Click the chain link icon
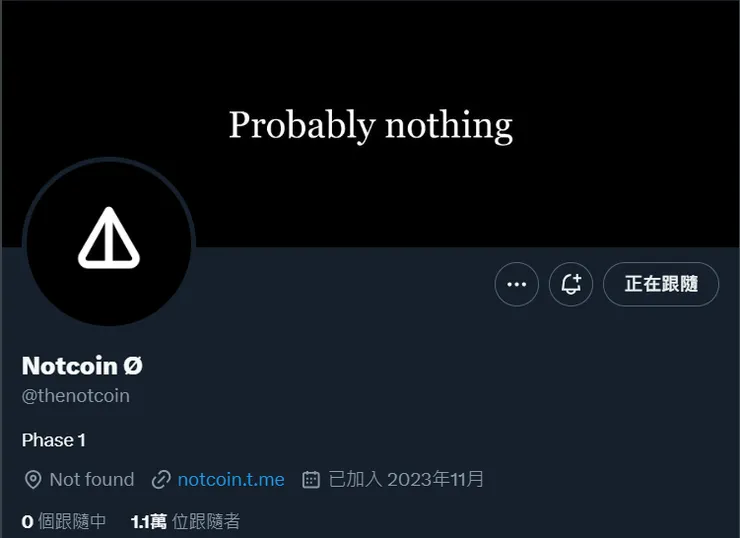The width and height of the screenshot is (740, 538). point(160,480)
